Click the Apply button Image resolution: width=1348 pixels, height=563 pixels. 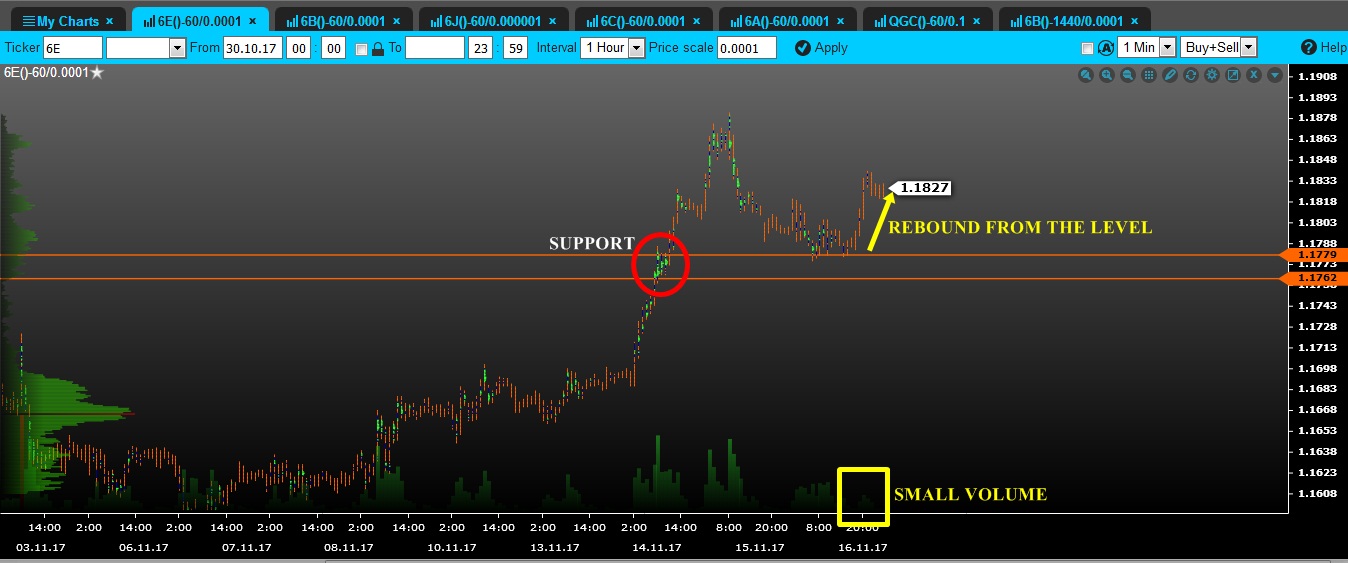(821, 47)
